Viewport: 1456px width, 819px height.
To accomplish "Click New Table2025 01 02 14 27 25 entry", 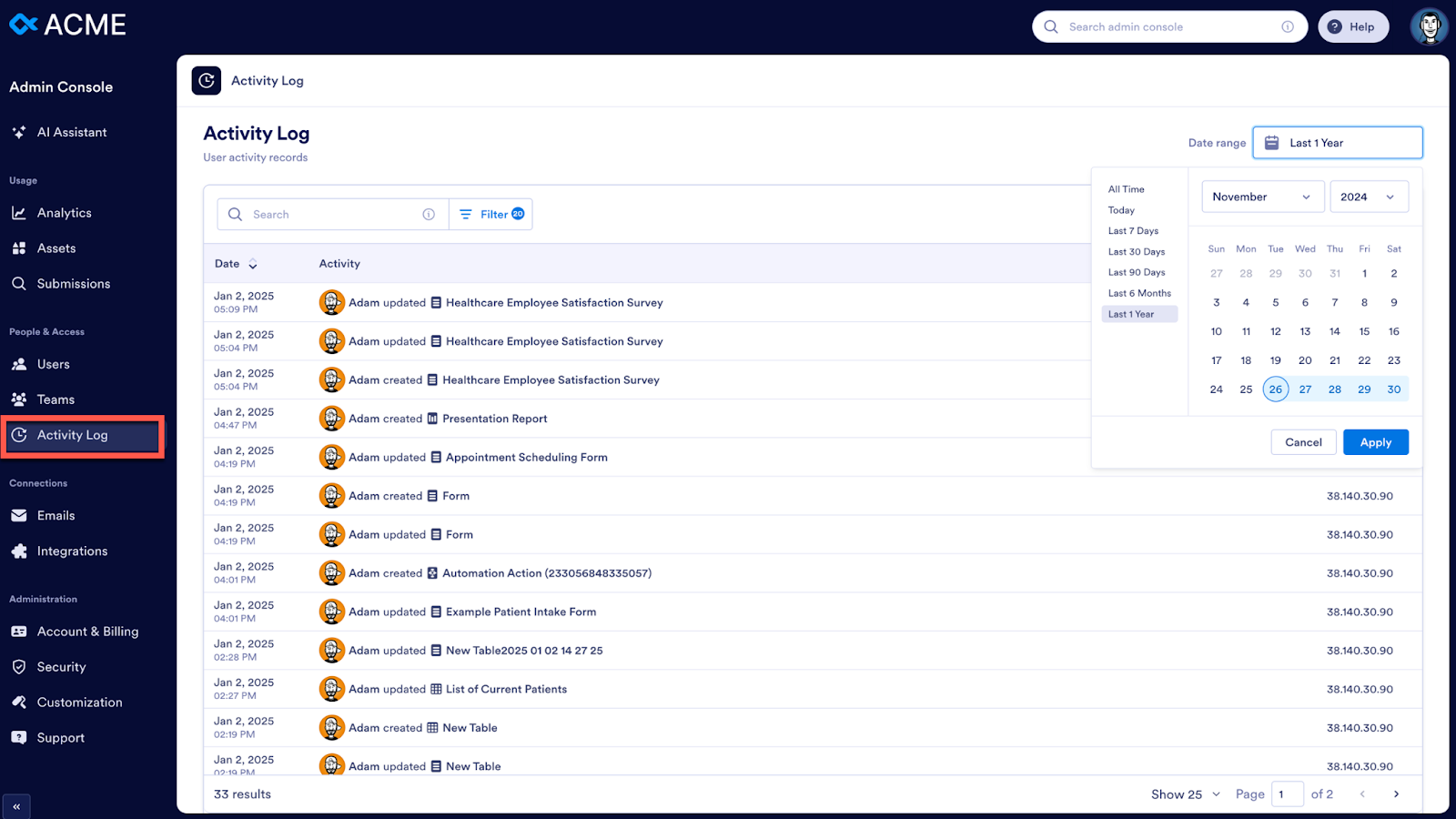I will 524,651.
